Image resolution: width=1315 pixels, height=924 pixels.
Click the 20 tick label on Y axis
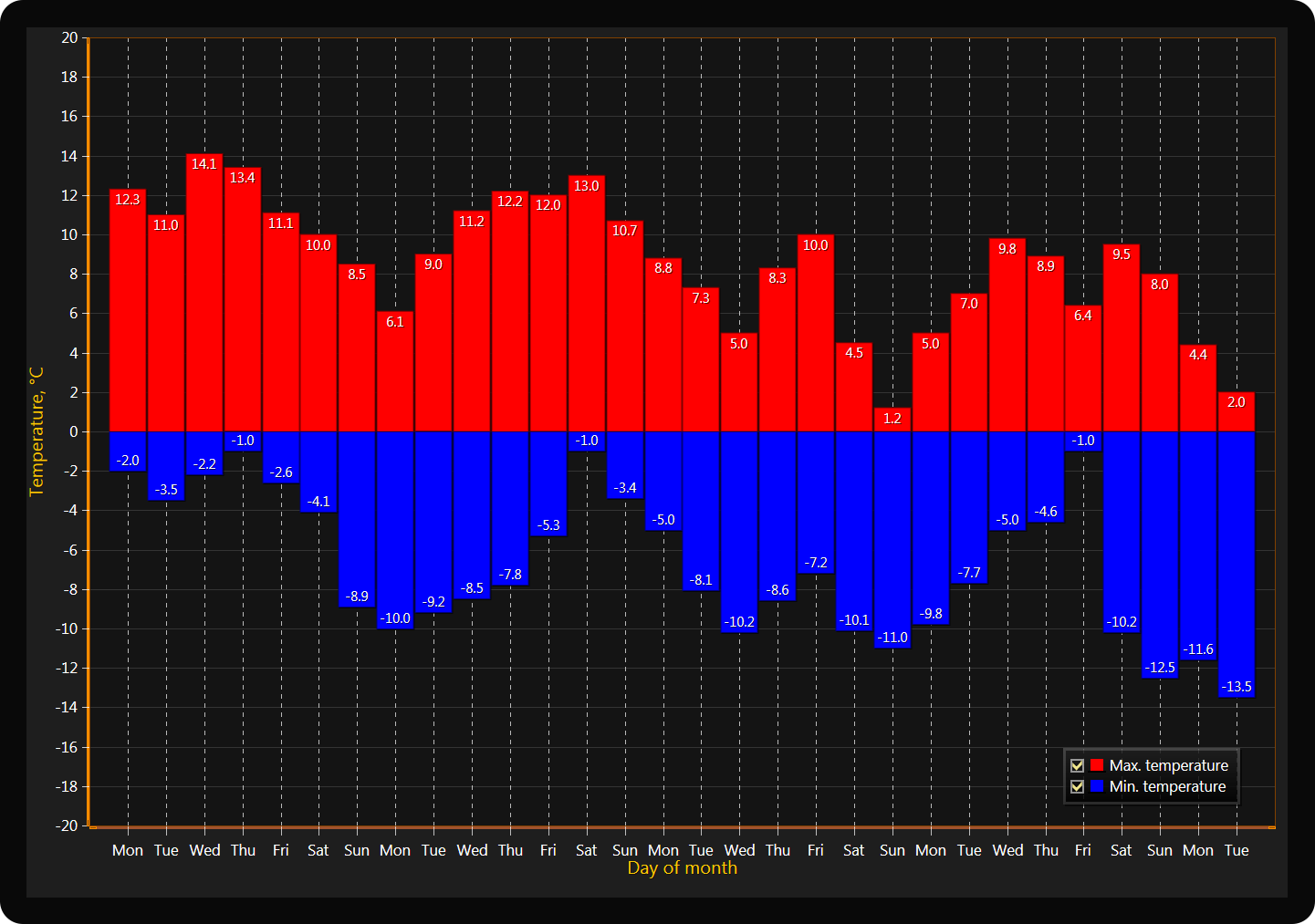(69, 37)
